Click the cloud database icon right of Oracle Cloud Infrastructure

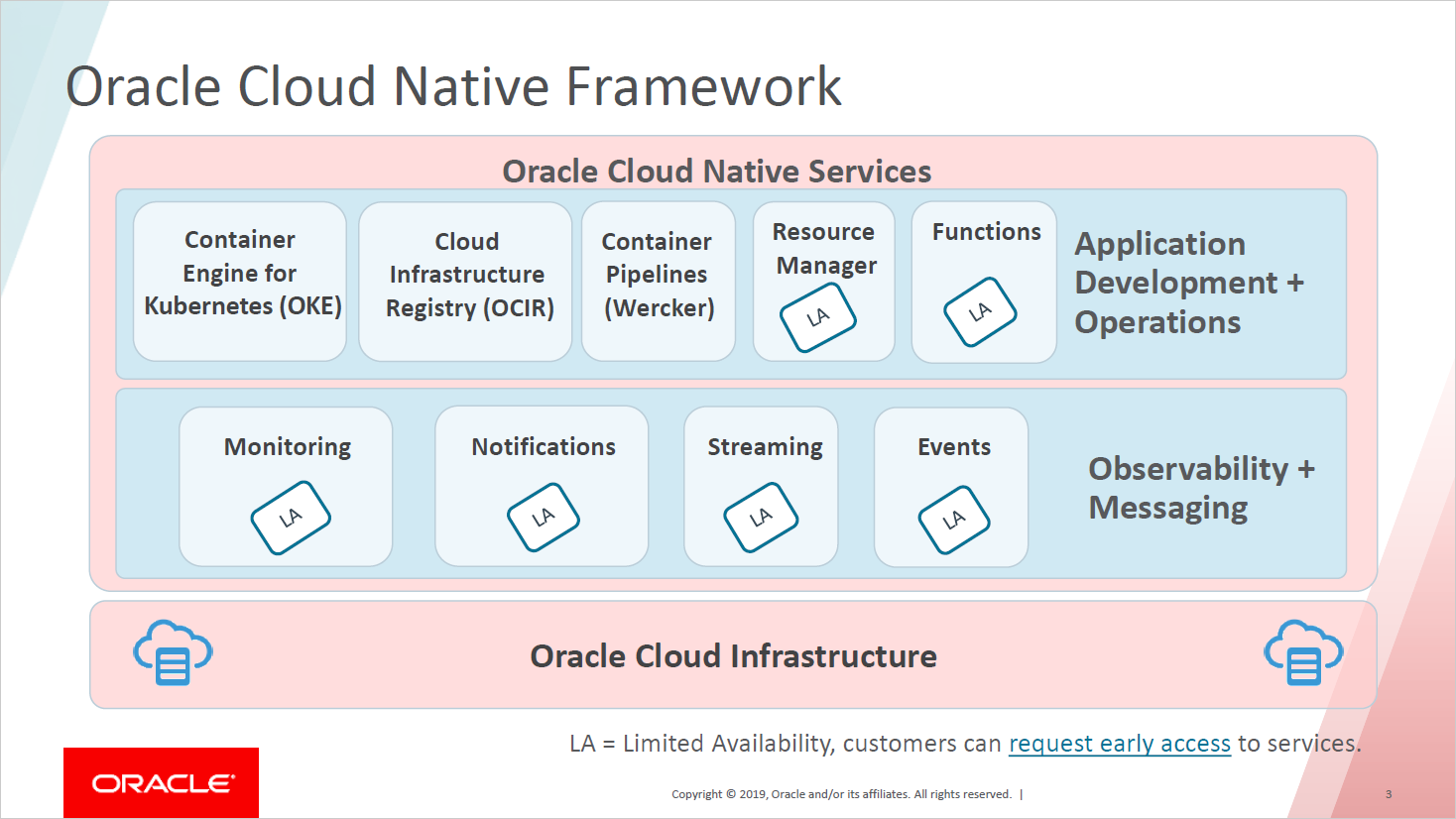click(x=1303, y=652)
